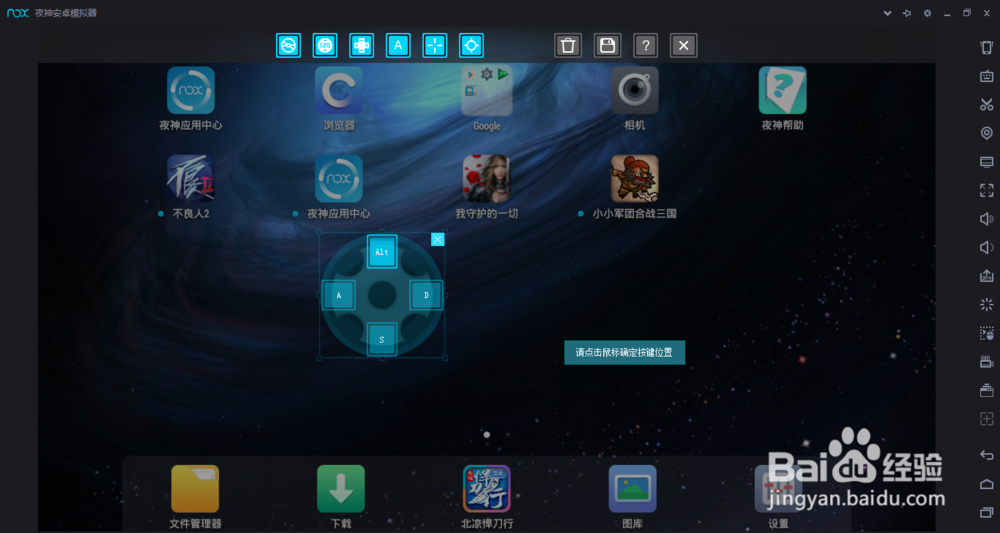Select the joystick swipe-steering mapping tool
This screenshot has height=533, width=1000.
pos(288,45)
